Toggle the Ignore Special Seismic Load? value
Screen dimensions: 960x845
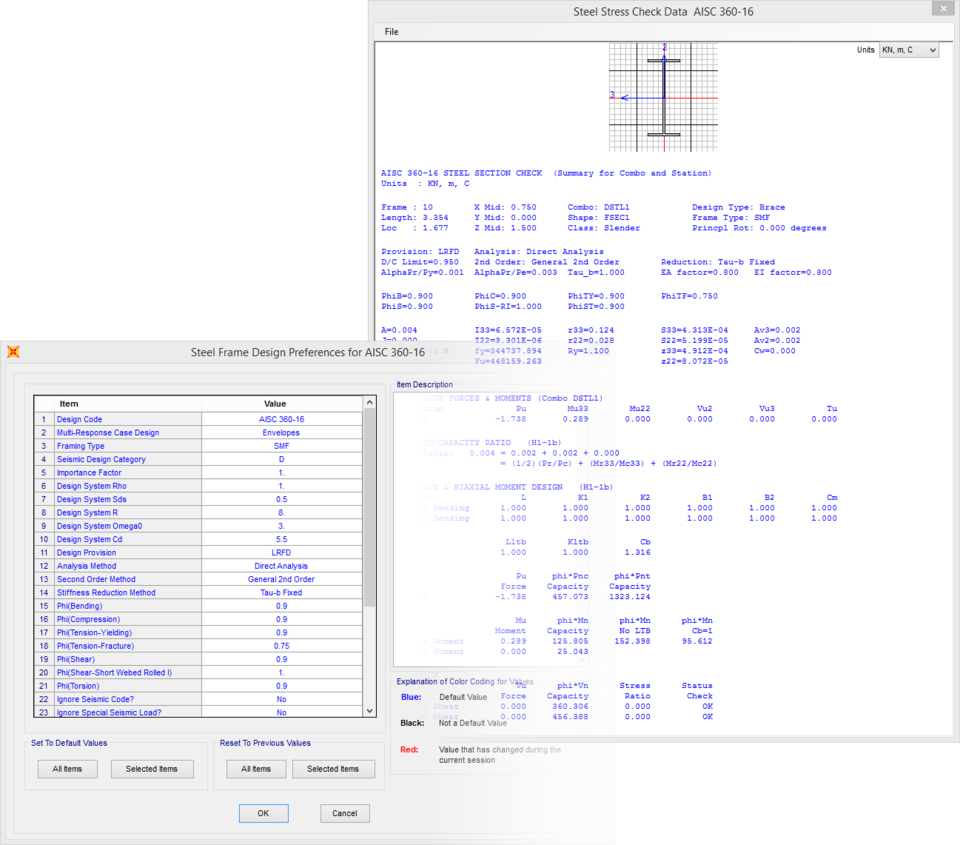[281, 712]
